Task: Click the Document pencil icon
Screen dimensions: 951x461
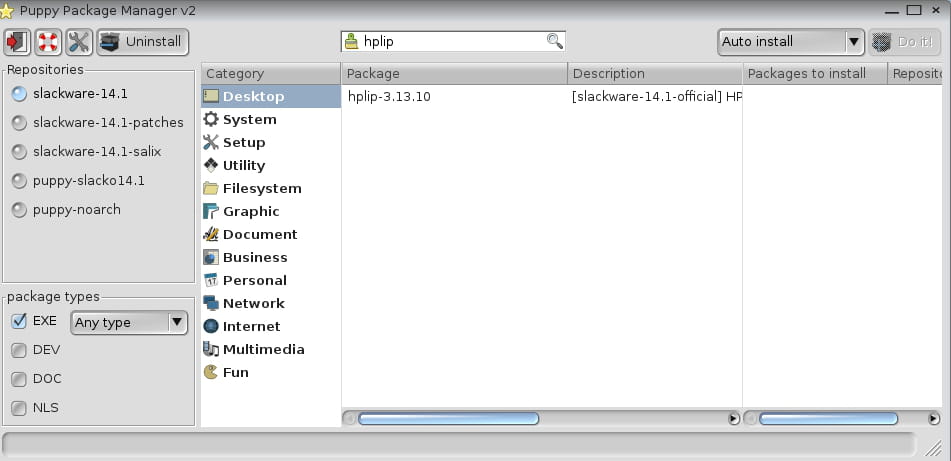Action: point(210,234)
